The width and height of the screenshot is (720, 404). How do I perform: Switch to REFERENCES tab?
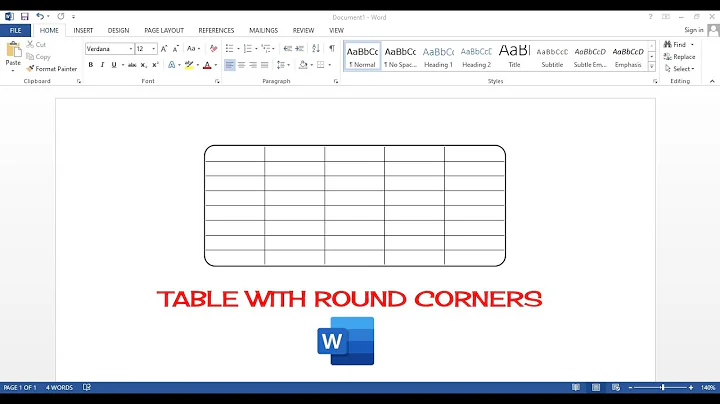click(x=216, y=30)
